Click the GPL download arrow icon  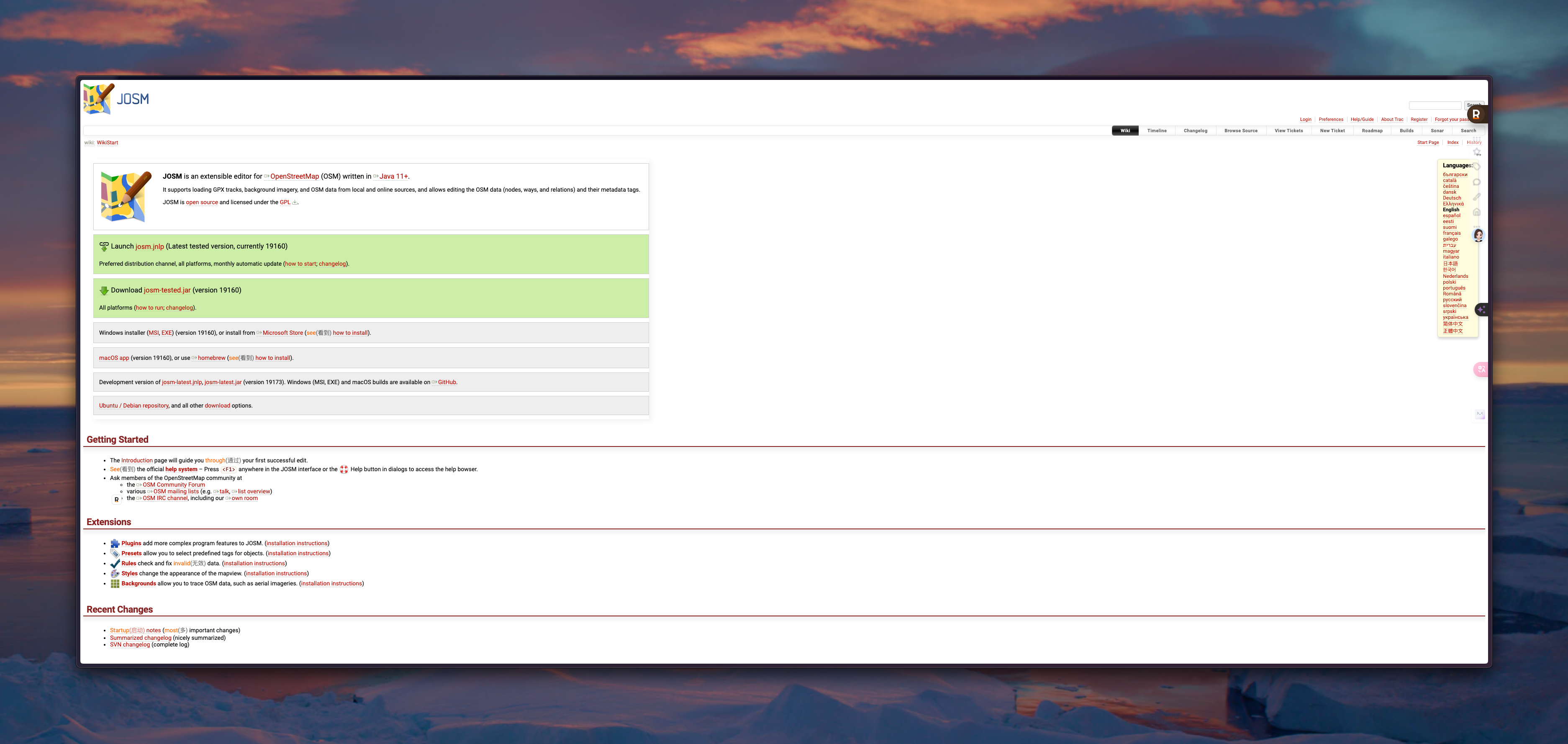pyautogui.click(x=295, y=203)
